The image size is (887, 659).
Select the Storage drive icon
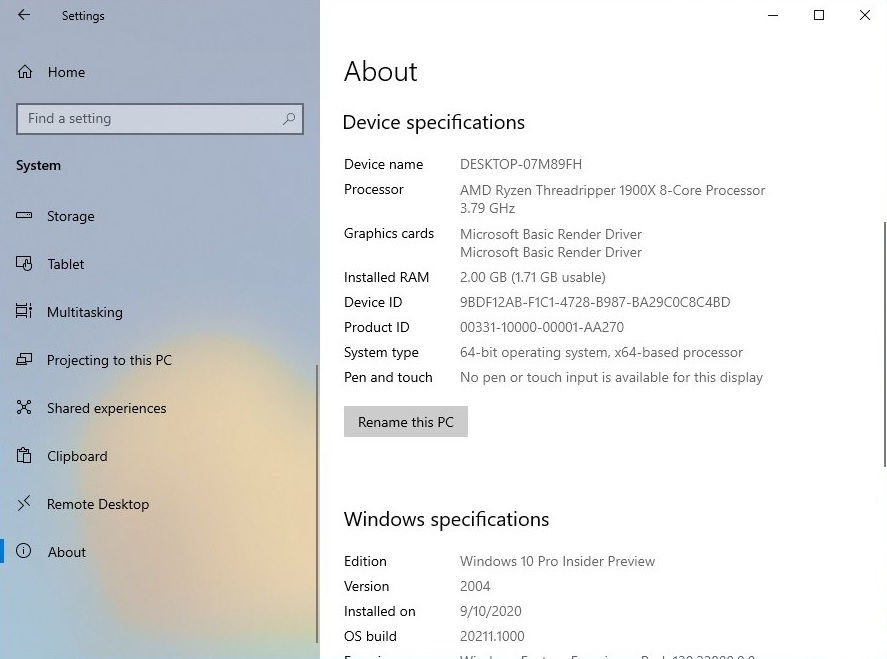click(x=24, y=216)
